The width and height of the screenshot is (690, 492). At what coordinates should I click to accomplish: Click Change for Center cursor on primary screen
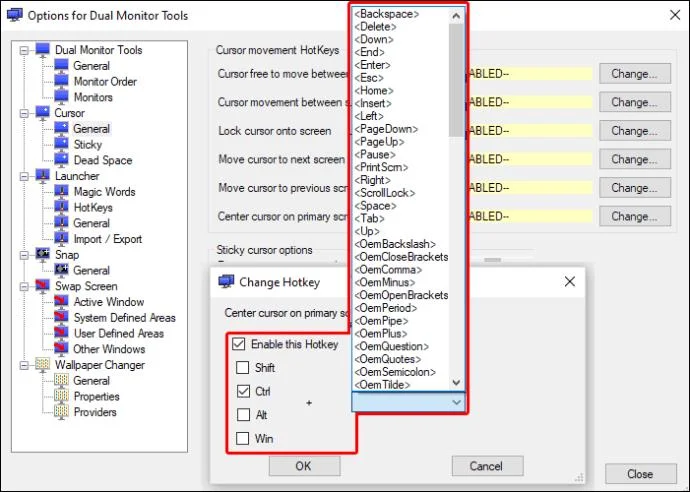pos(635,217)
